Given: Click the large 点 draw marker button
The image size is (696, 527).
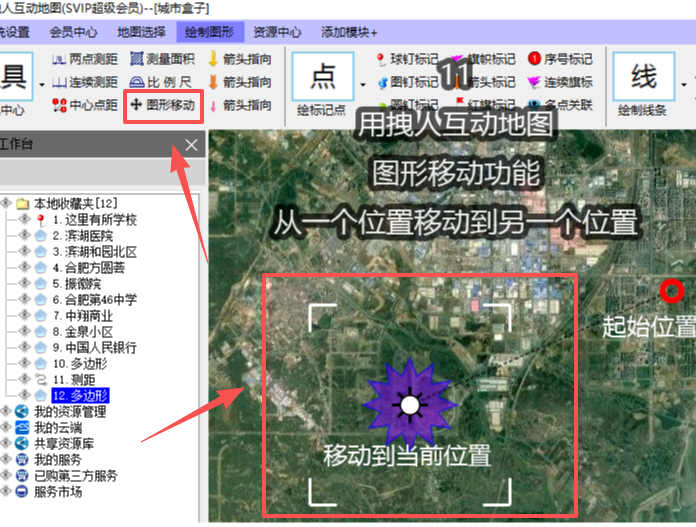Looking at the screenshot, I should click(x=323, y=75).
